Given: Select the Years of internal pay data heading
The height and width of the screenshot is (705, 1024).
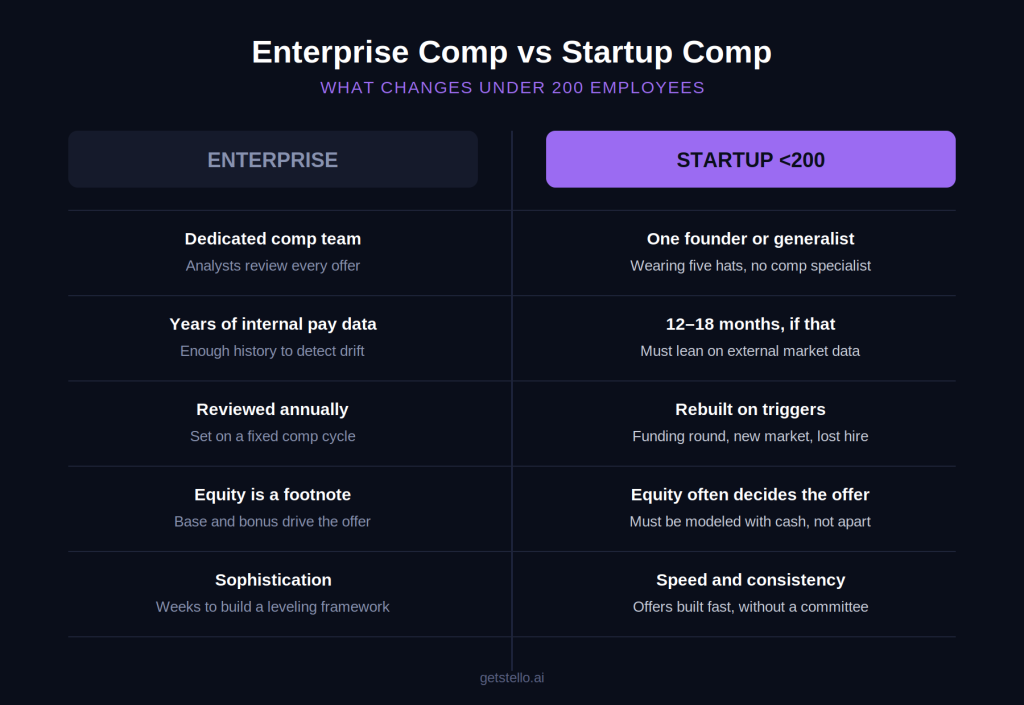Looking at the screenshot, I should click(x=273, y=324).
